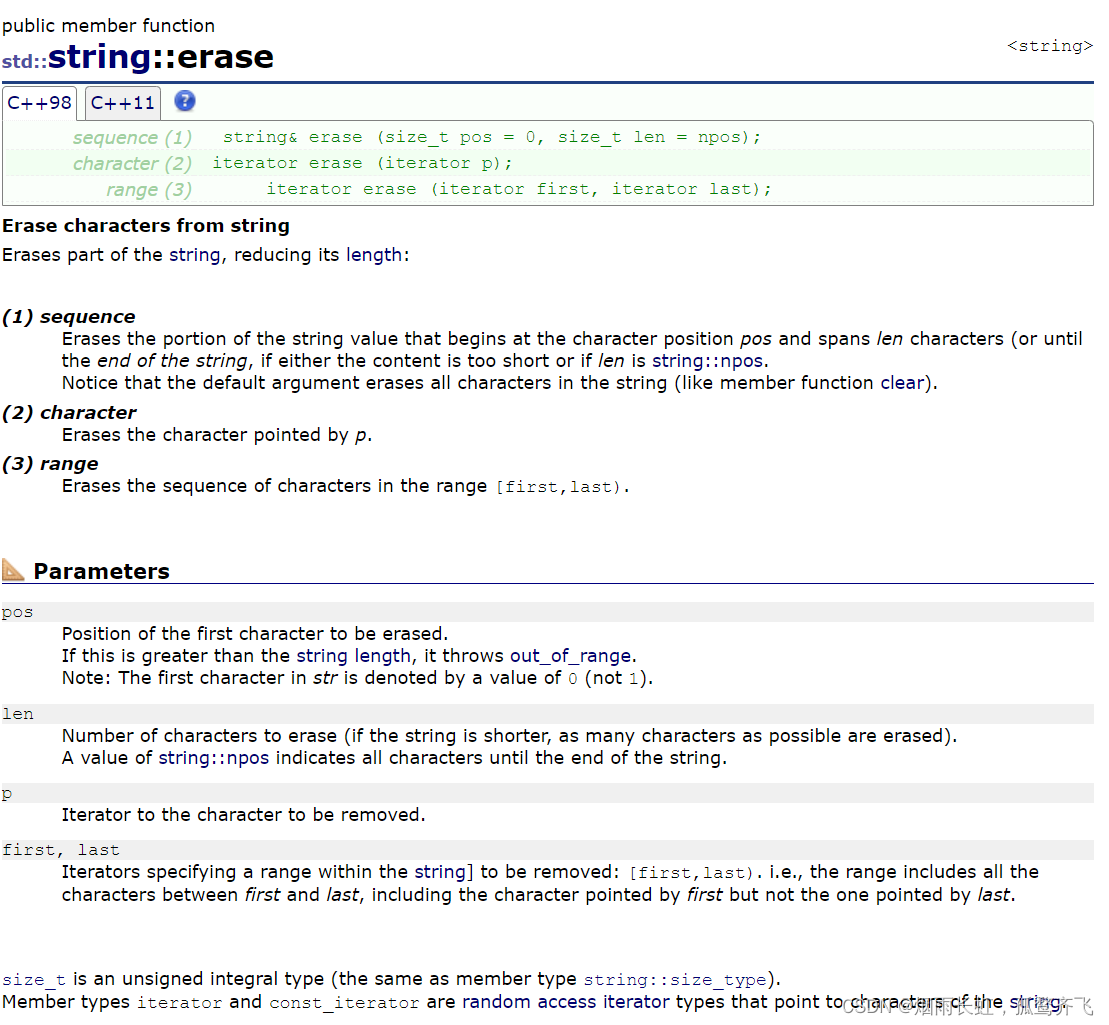Switch to the C++11 tab
Screen dimensions: 1109x1025
tap(122, 102)
